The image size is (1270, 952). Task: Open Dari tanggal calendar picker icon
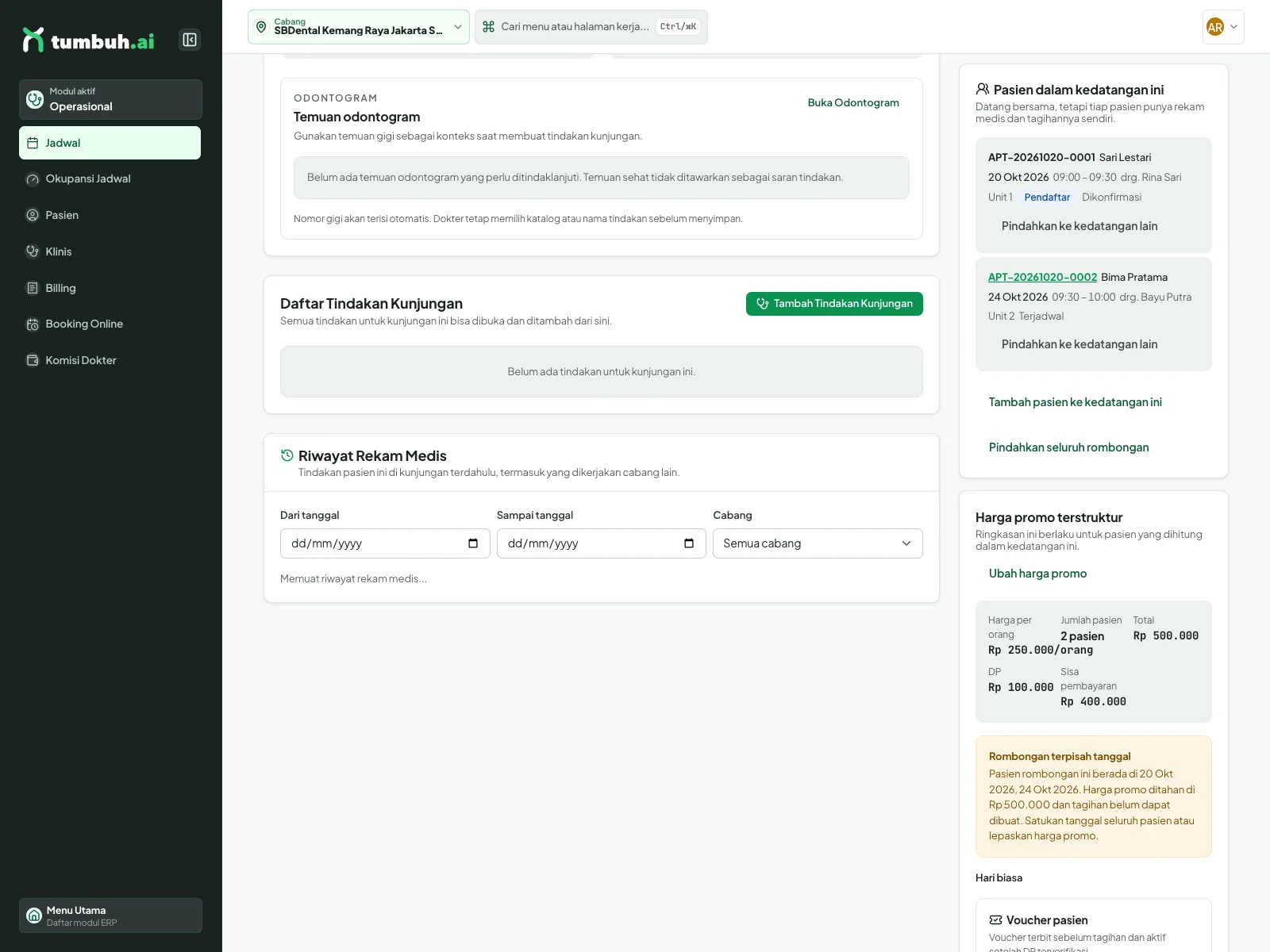[473, 543]
